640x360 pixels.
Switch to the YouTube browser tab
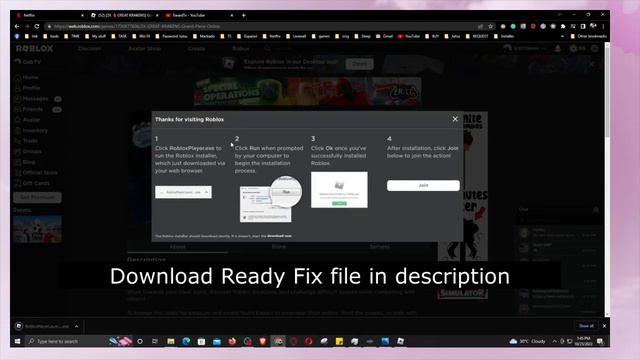point(199,15)
